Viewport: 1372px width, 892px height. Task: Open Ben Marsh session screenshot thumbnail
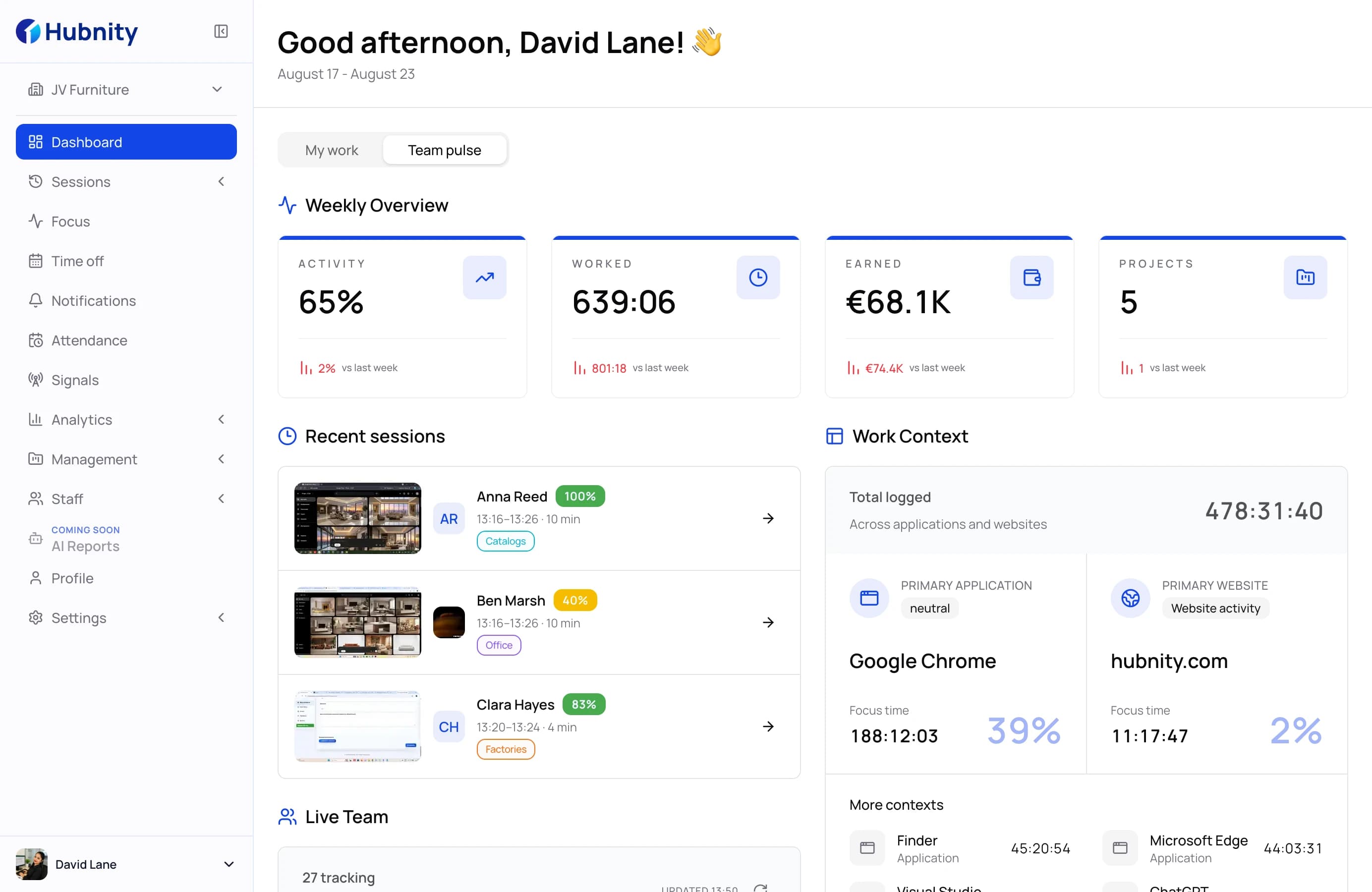tap(357, 622)
